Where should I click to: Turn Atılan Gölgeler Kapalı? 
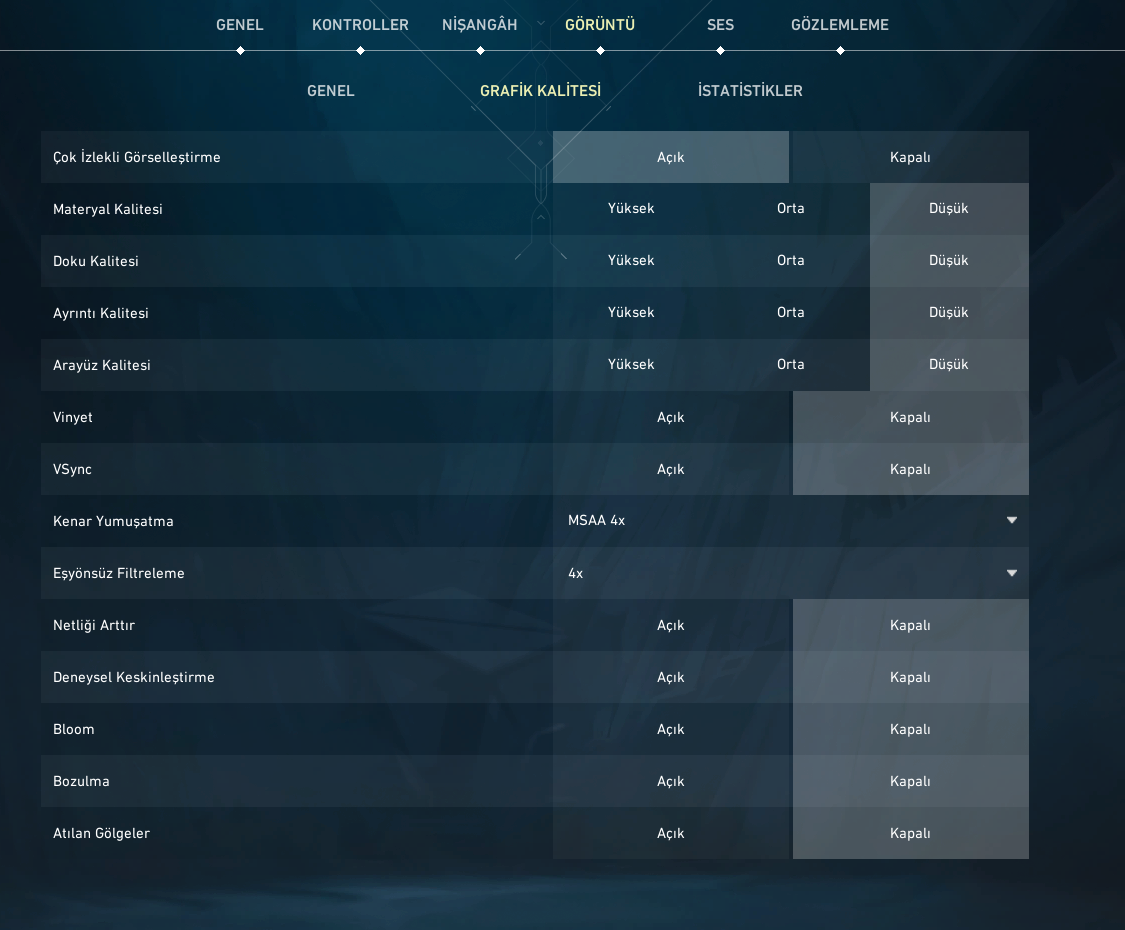click(910, 833)
